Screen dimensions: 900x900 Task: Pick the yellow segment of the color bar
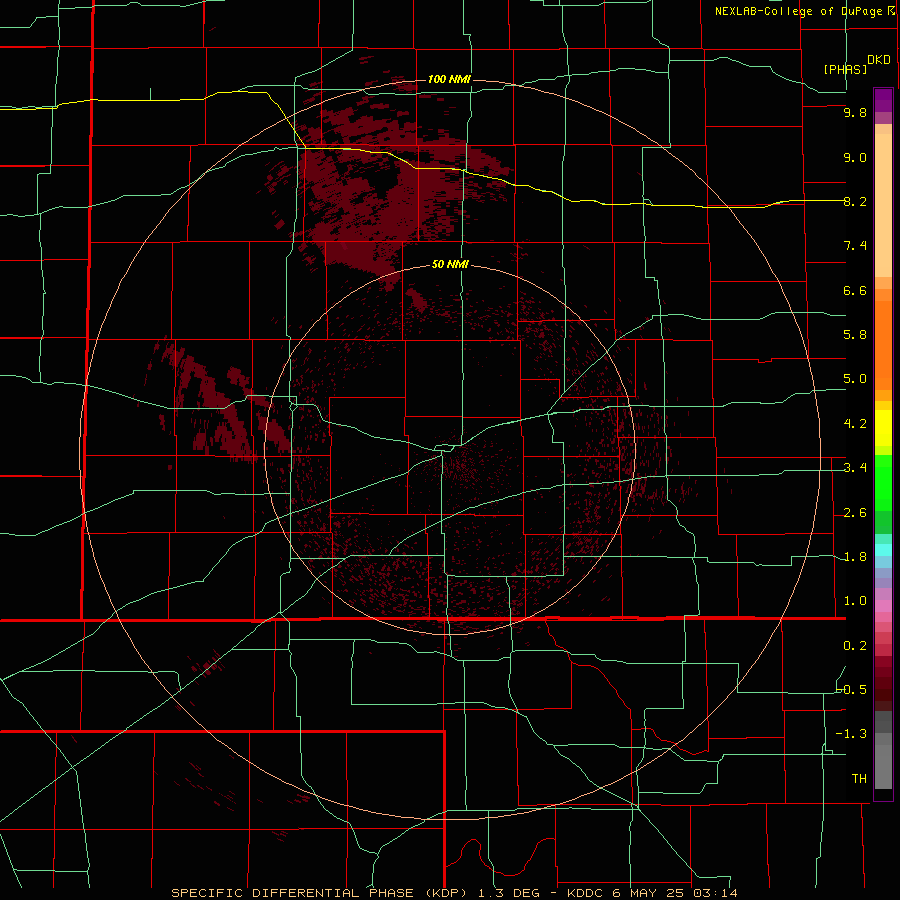point(883,428)
